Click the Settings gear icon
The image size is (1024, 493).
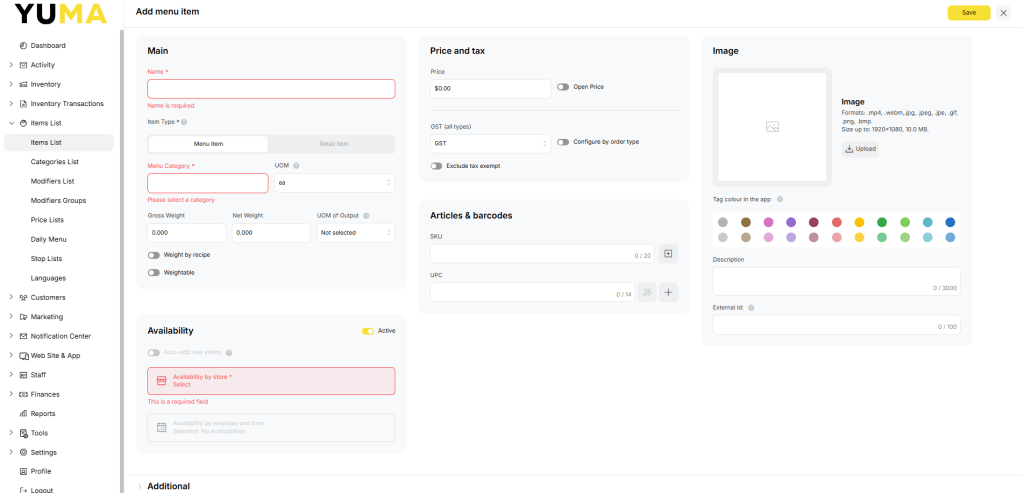pyautogui.click(x=23, y=453)
